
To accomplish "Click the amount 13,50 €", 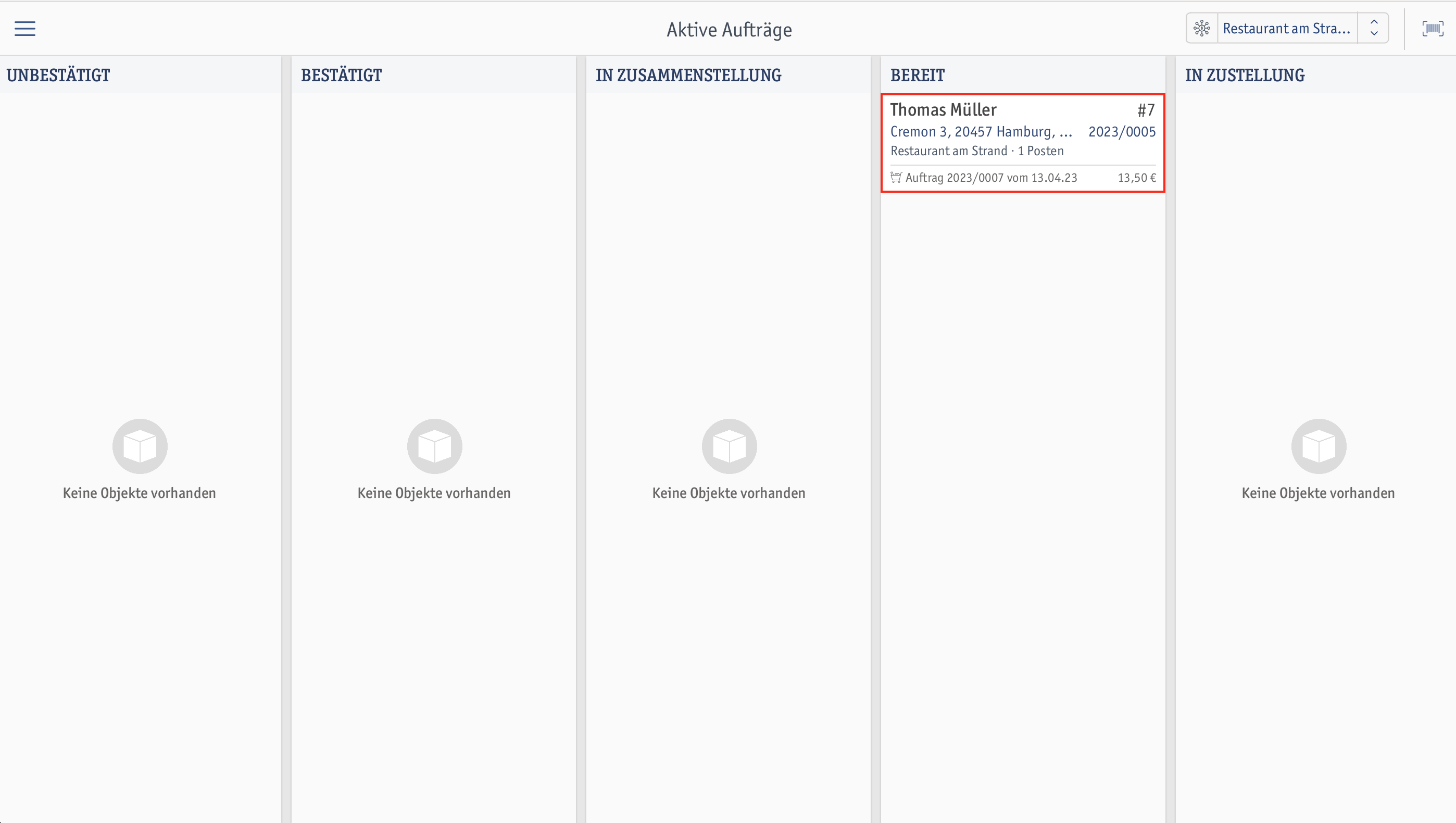I will pos(1137,178).
